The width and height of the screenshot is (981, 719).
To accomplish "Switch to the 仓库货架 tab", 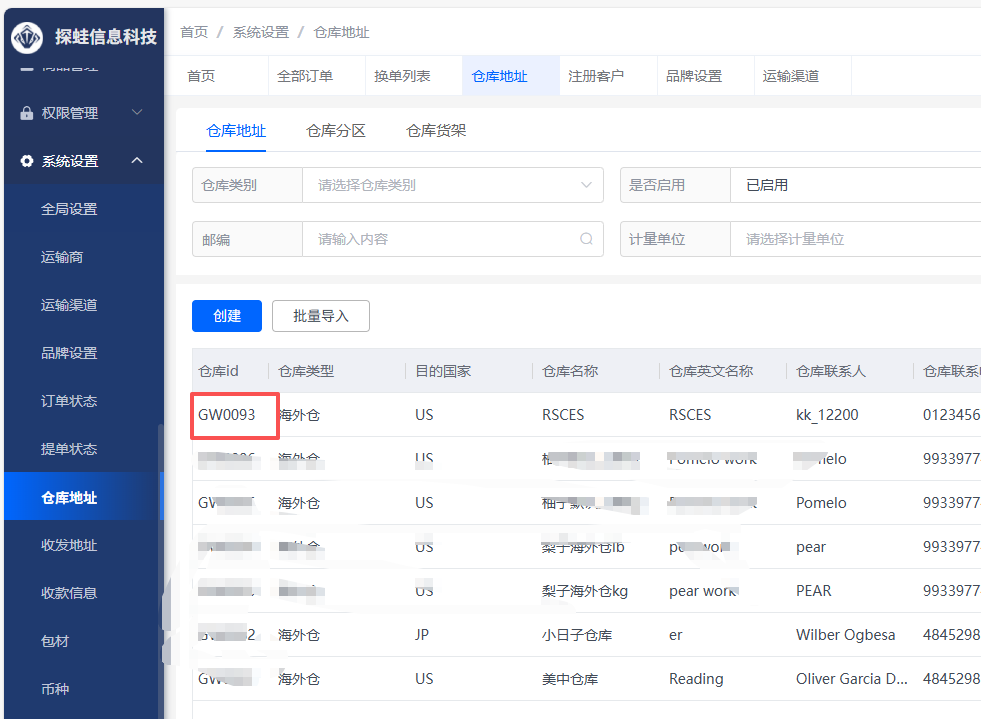I will point(436,131).
